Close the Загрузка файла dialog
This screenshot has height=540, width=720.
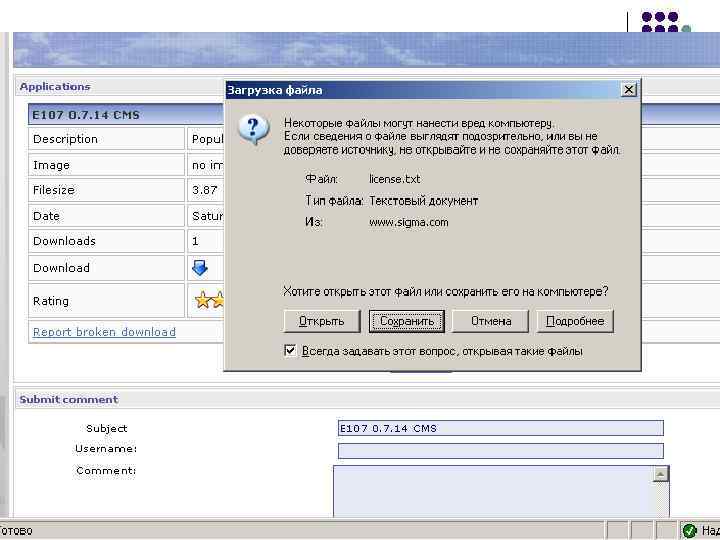(629, 90)
